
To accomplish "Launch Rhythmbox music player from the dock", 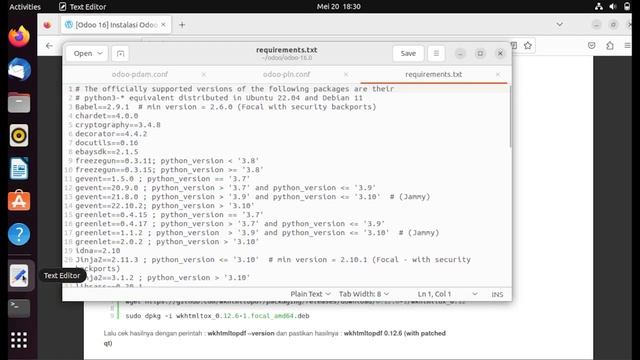I will point(19,135).
